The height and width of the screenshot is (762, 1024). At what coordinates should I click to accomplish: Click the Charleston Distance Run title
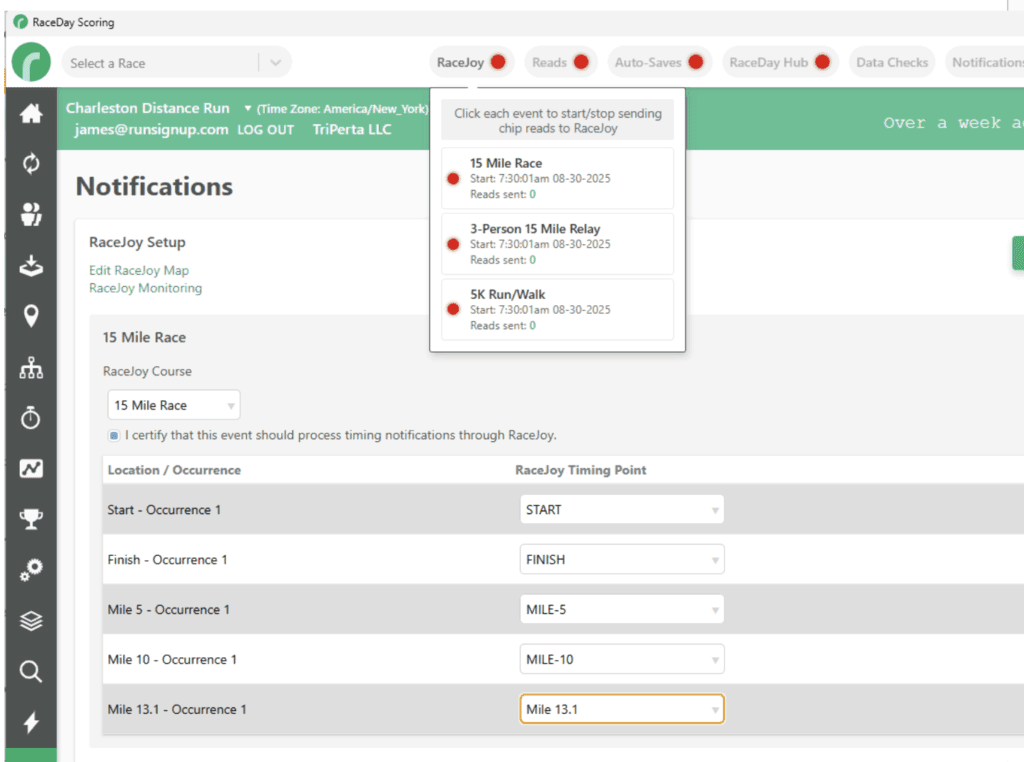click(148, 108)
